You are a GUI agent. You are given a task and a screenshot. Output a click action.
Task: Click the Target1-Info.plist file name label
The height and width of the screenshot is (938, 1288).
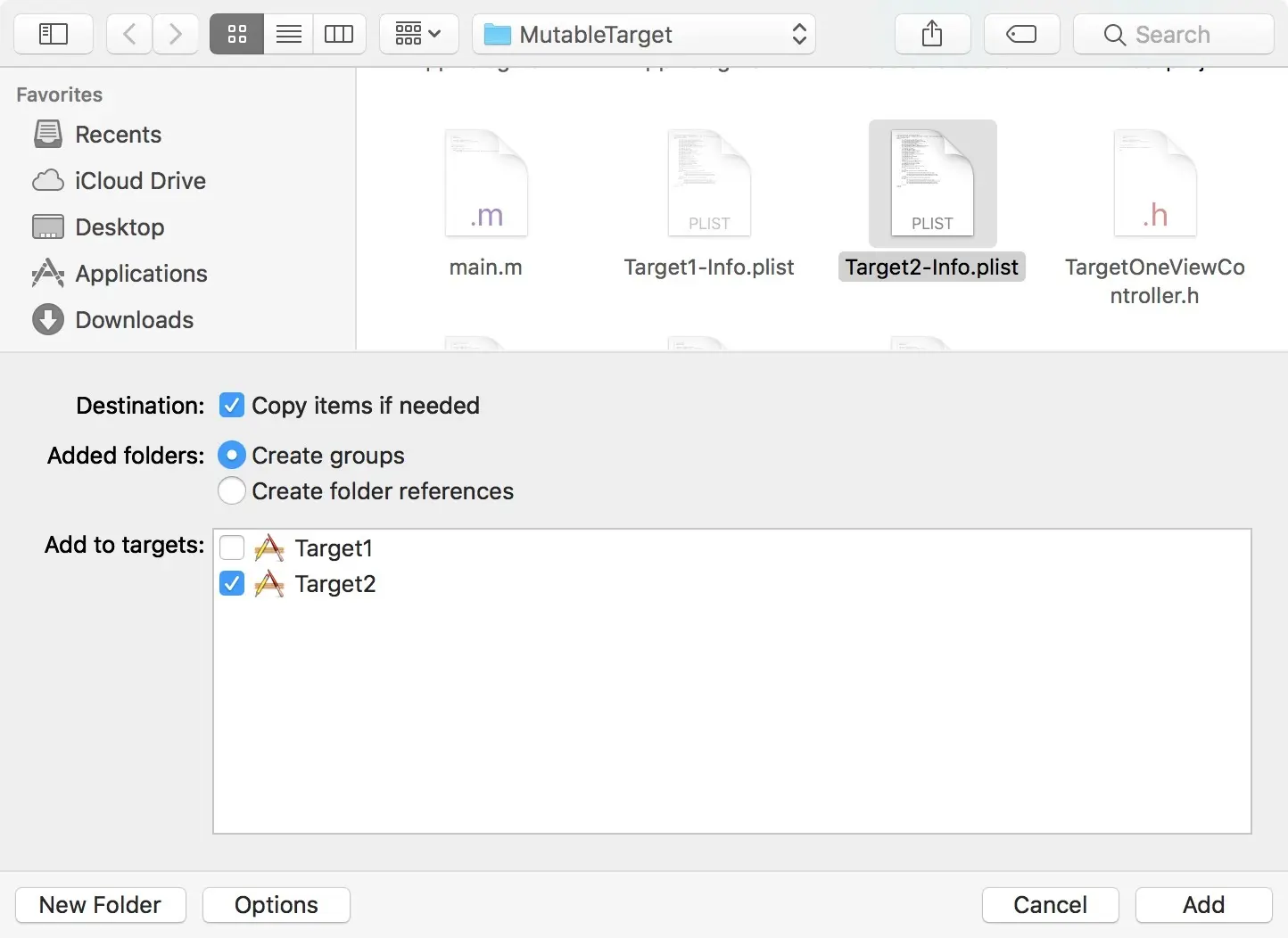coord(709,267)
